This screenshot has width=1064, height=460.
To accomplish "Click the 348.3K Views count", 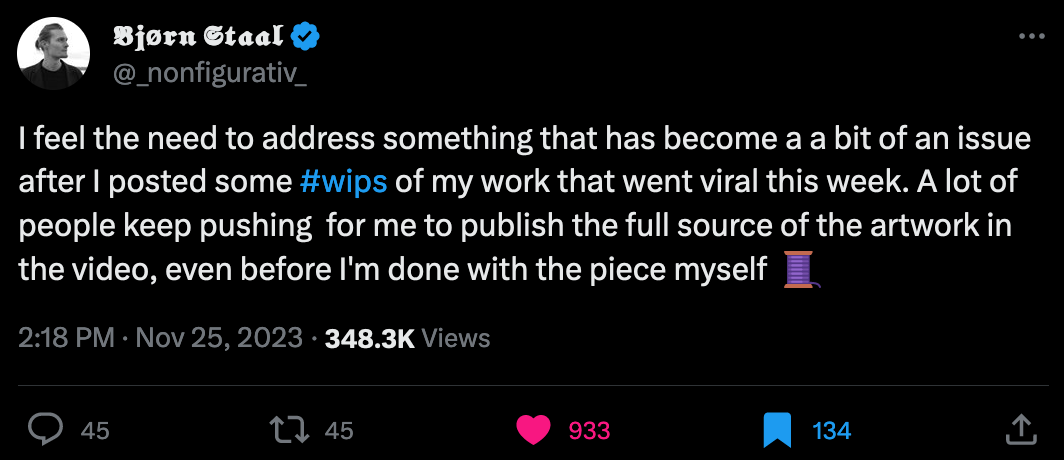I will click(x=407, y=338).
